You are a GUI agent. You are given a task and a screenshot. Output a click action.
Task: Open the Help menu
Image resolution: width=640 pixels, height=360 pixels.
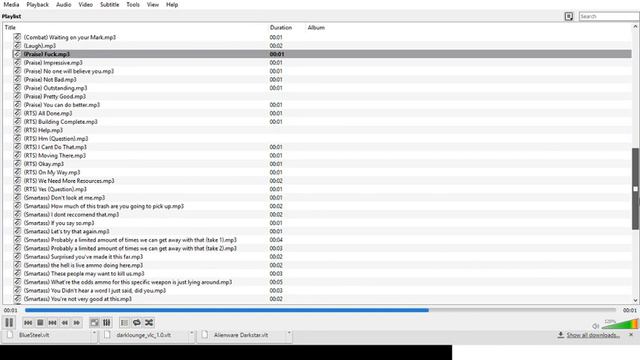click(x=172, y=4)
